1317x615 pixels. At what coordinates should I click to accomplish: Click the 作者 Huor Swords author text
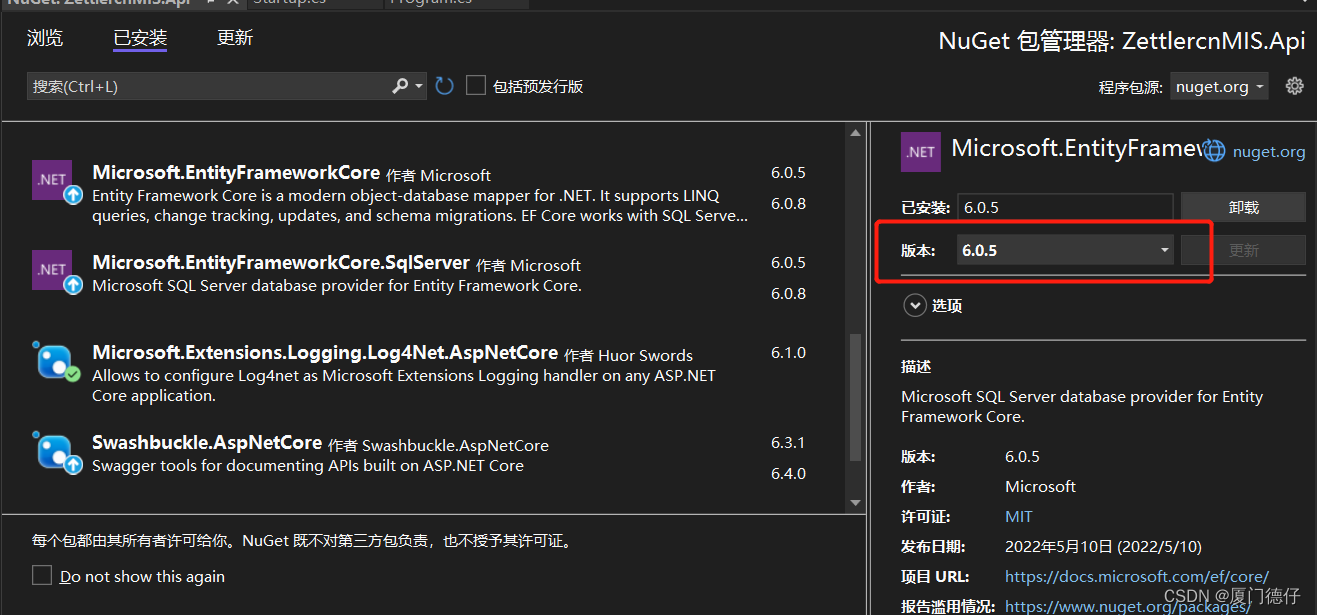(x=628, y=356)
